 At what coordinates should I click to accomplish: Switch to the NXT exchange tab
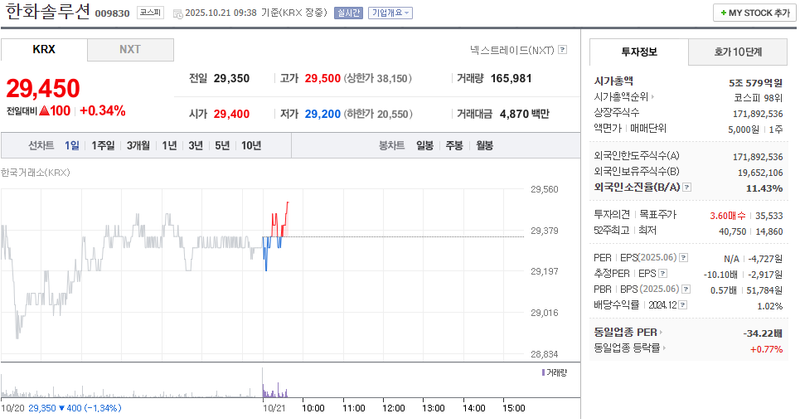pyautogui.click(x=130, y=49)
